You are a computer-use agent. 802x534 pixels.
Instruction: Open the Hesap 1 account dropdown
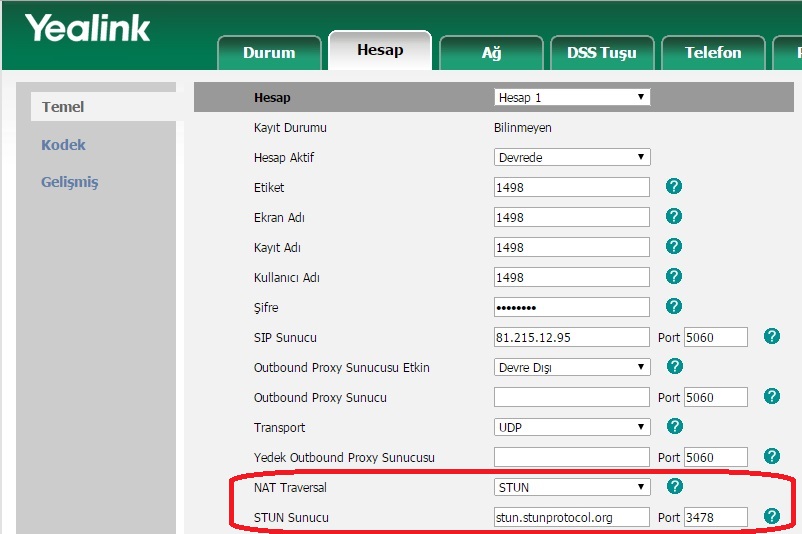point(572,97)
